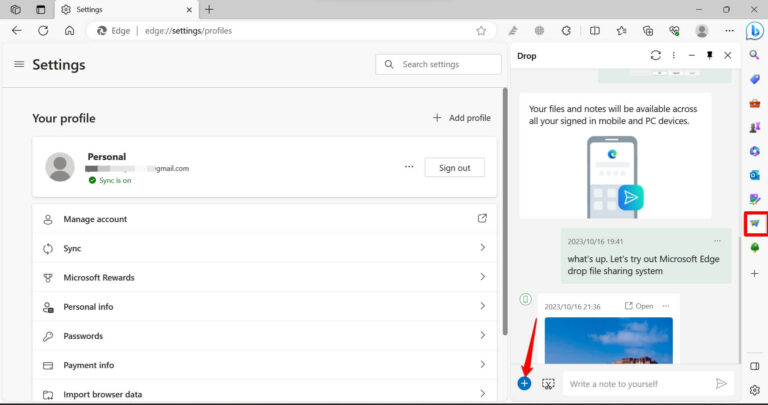768x405 pixels.
Task: Go to the home page
Action: 70,30
